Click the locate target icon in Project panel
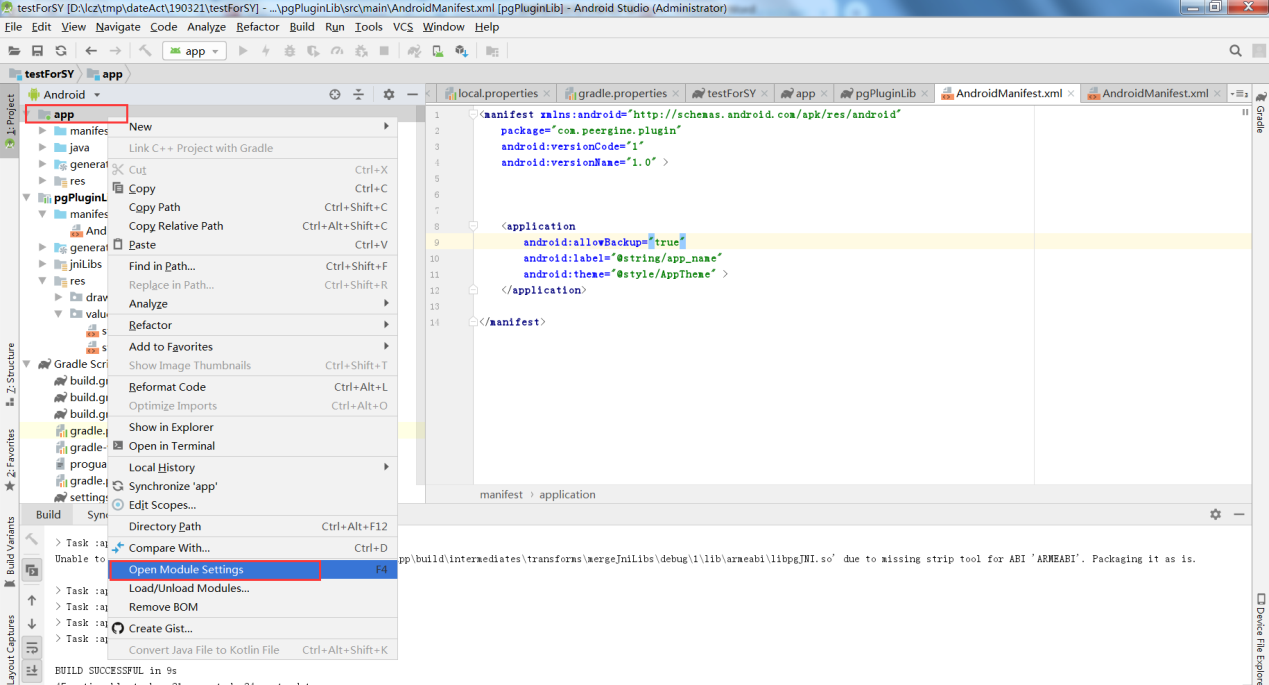 335,94
